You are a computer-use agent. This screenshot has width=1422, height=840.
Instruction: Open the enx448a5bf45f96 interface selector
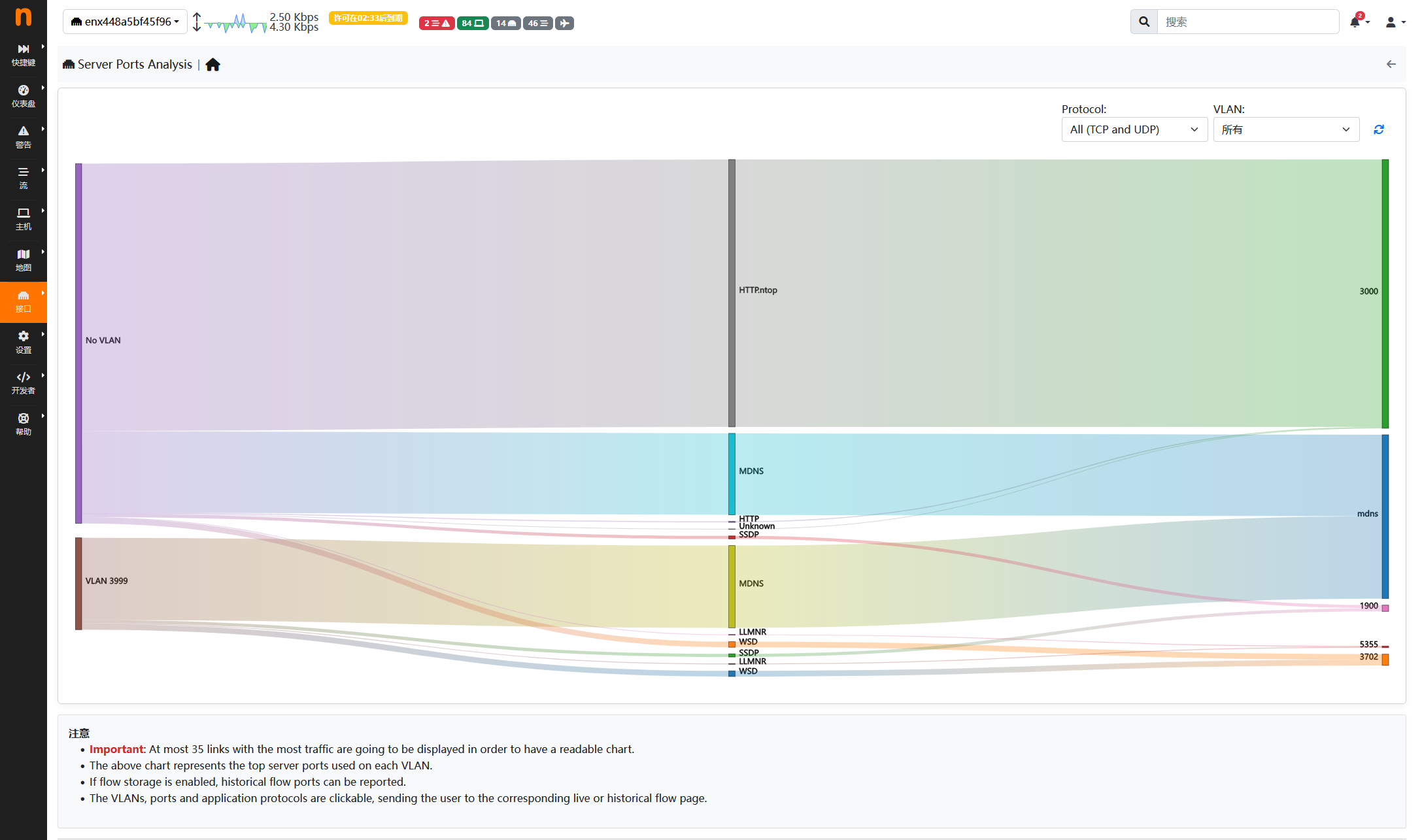[x=125, y=22]
